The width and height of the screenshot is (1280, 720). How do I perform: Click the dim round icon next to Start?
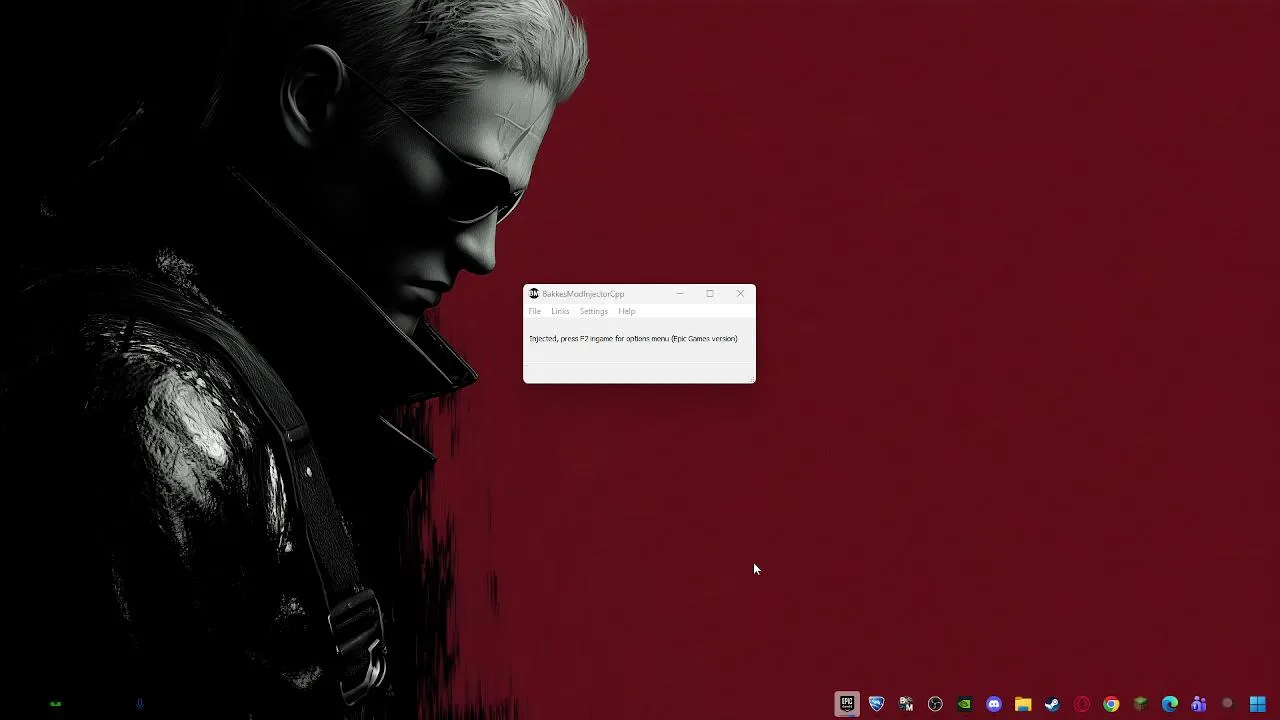1228,704
